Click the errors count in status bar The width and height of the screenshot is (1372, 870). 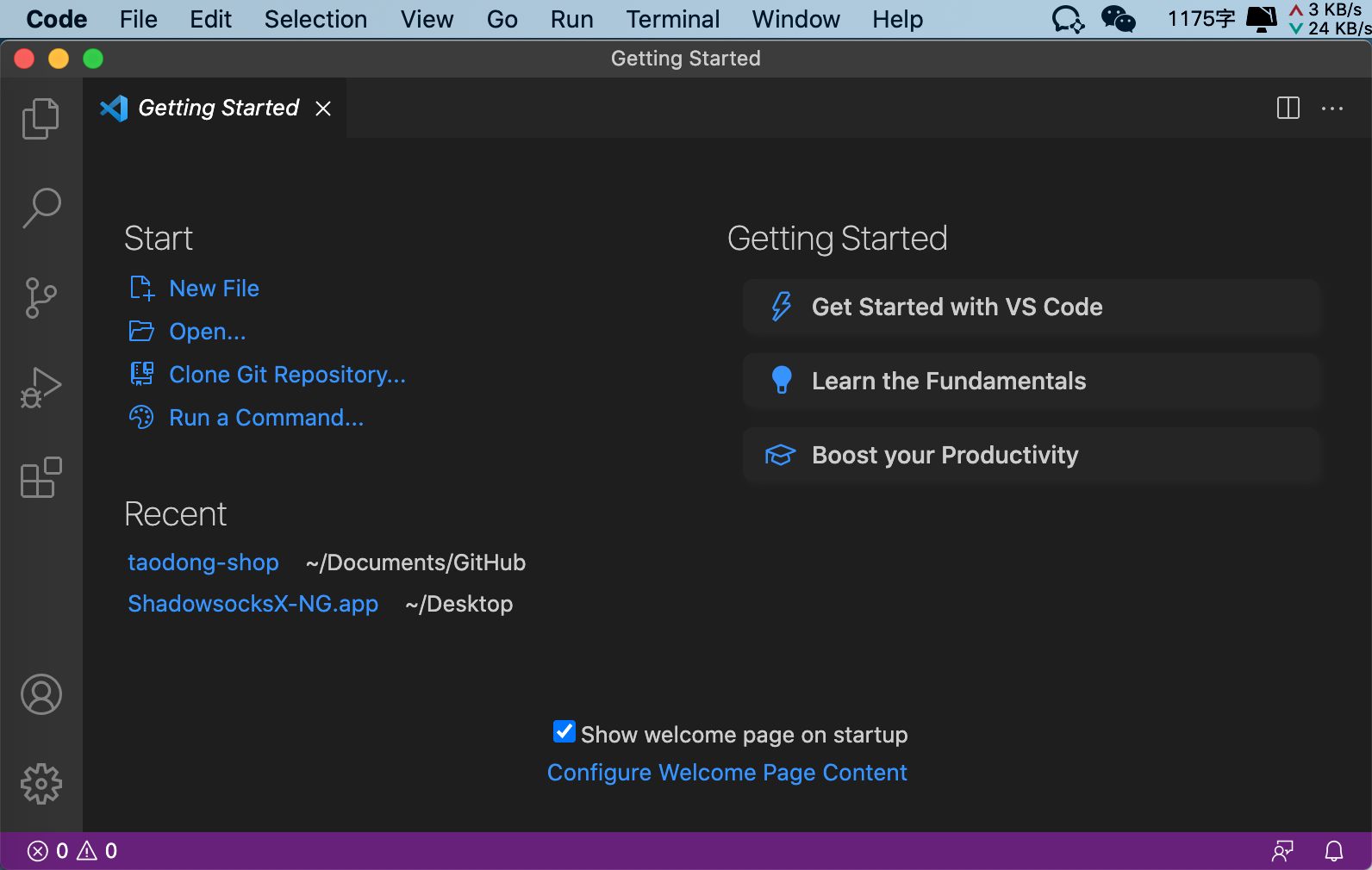[x=47, y=851]
